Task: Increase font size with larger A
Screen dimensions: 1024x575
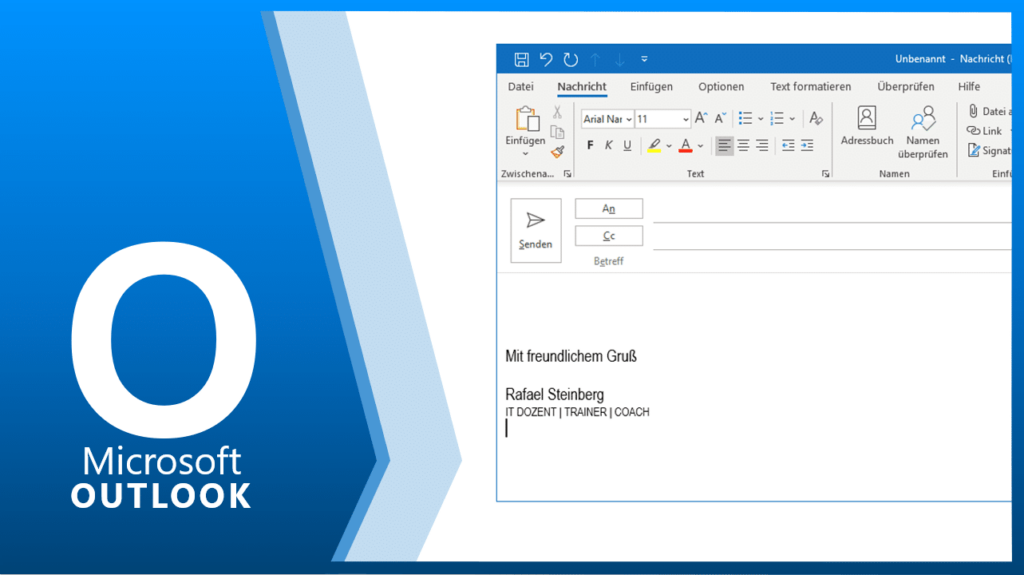Action: pos(701,118)
